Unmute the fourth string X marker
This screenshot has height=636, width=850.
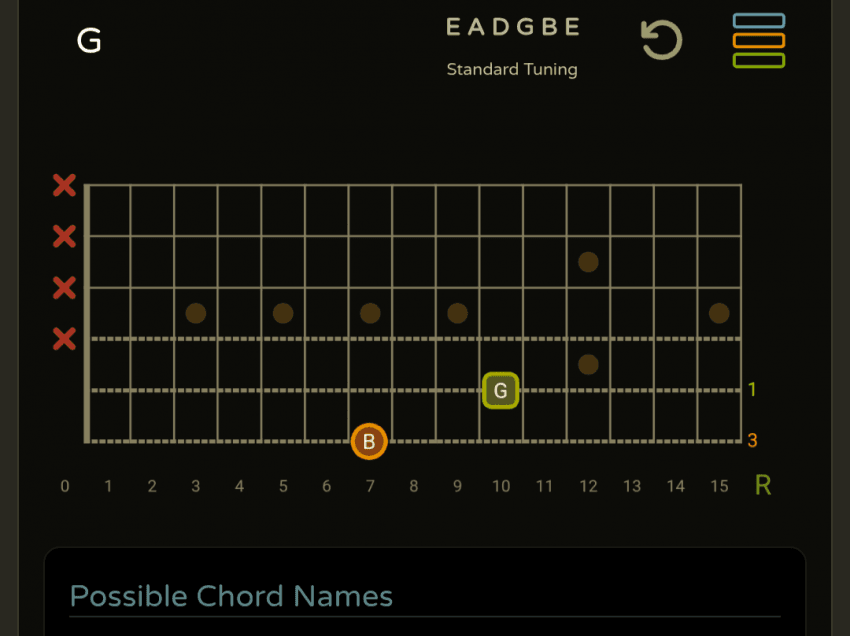click(x=64, y=339)
